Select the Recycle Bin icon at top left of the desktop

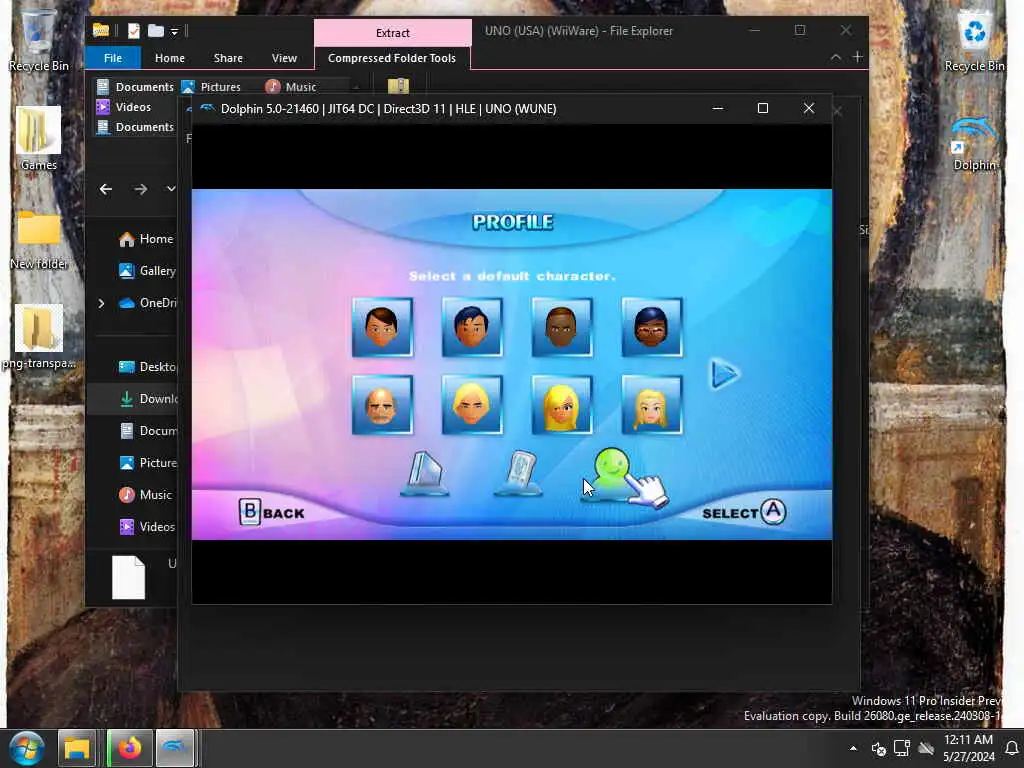pos(39,39)
